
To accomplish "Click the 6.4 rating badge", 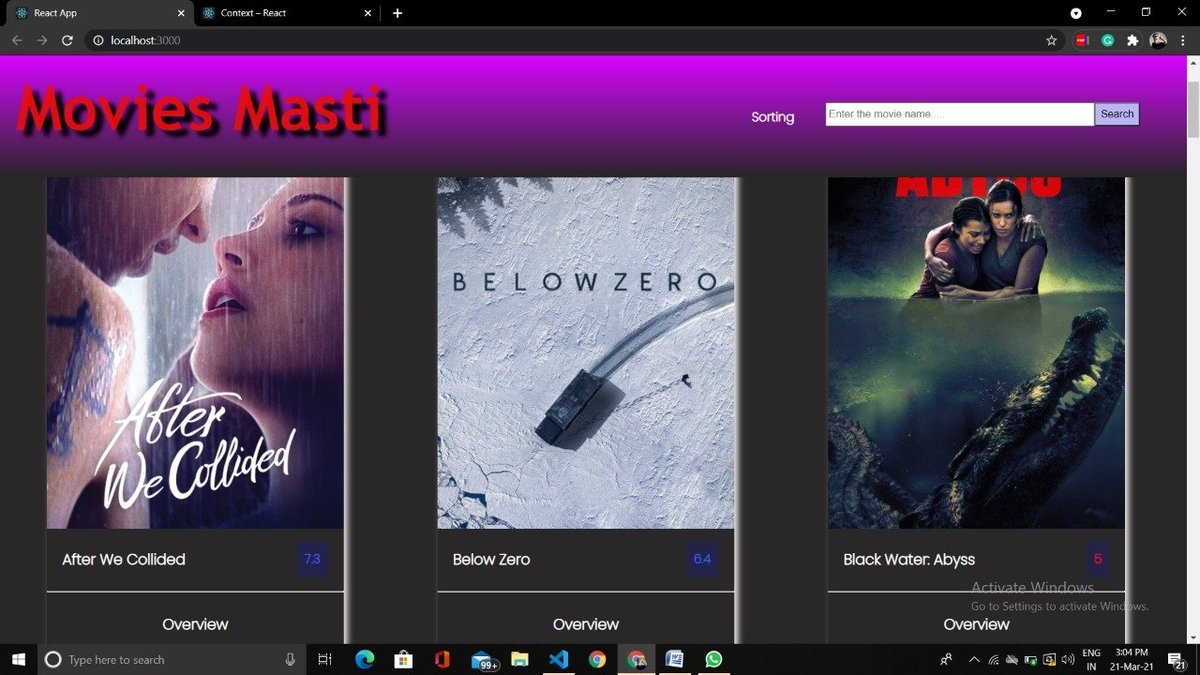I will 702,559.
